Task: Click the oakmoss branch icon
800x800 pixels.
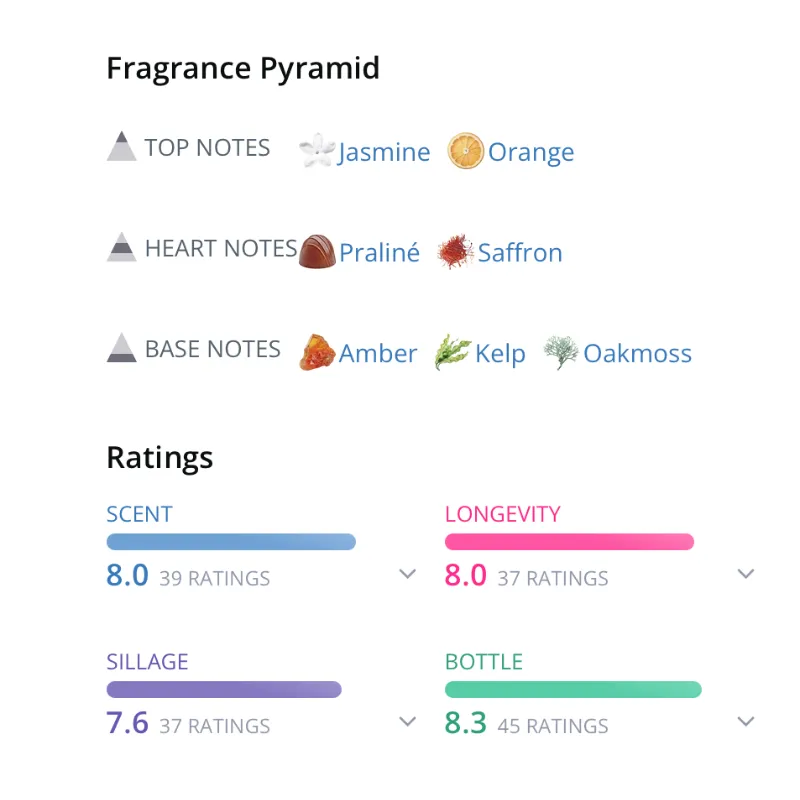Action: coord(561,353)
